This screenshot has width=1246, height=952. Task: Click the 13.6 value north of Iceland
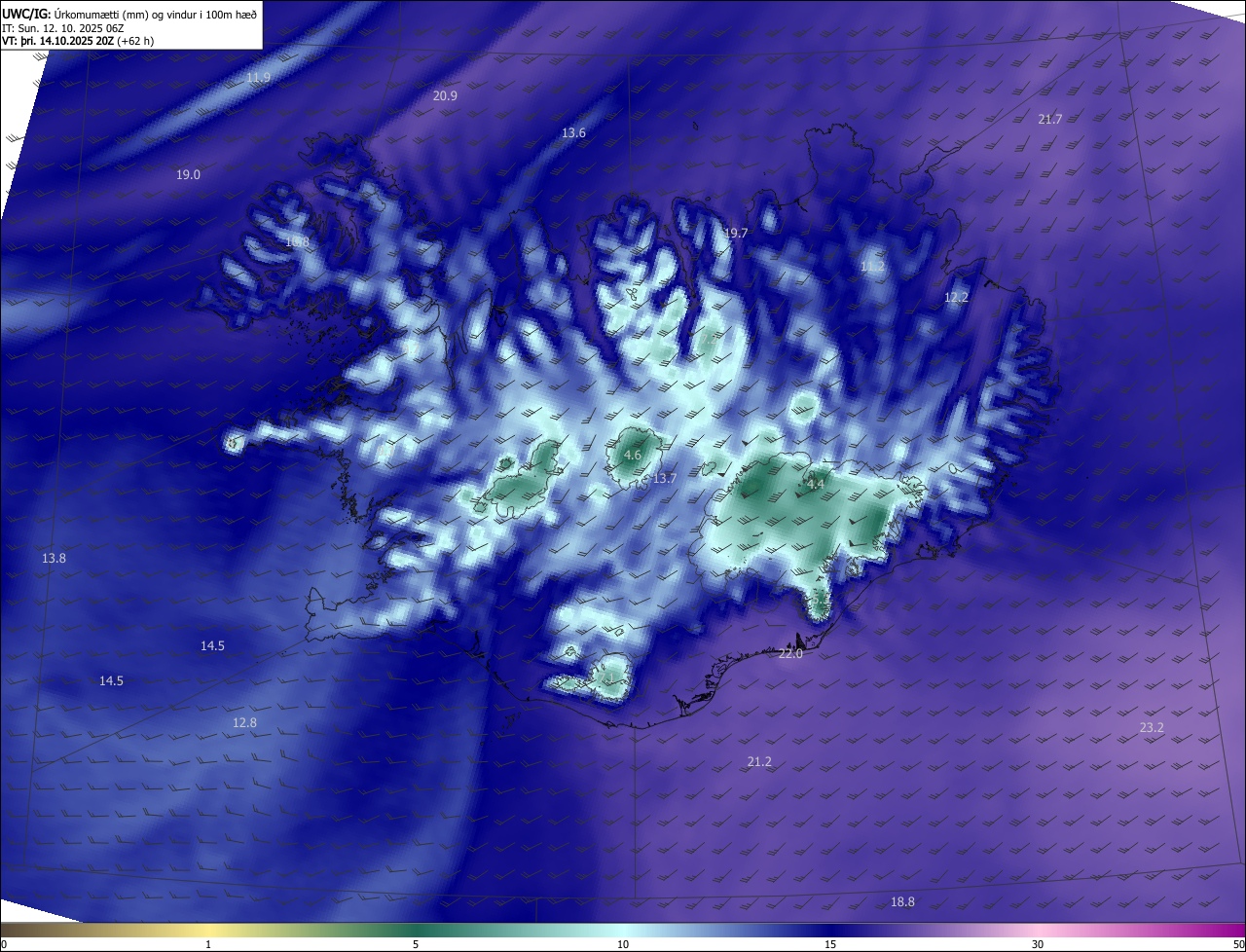(x=574, y=132)
